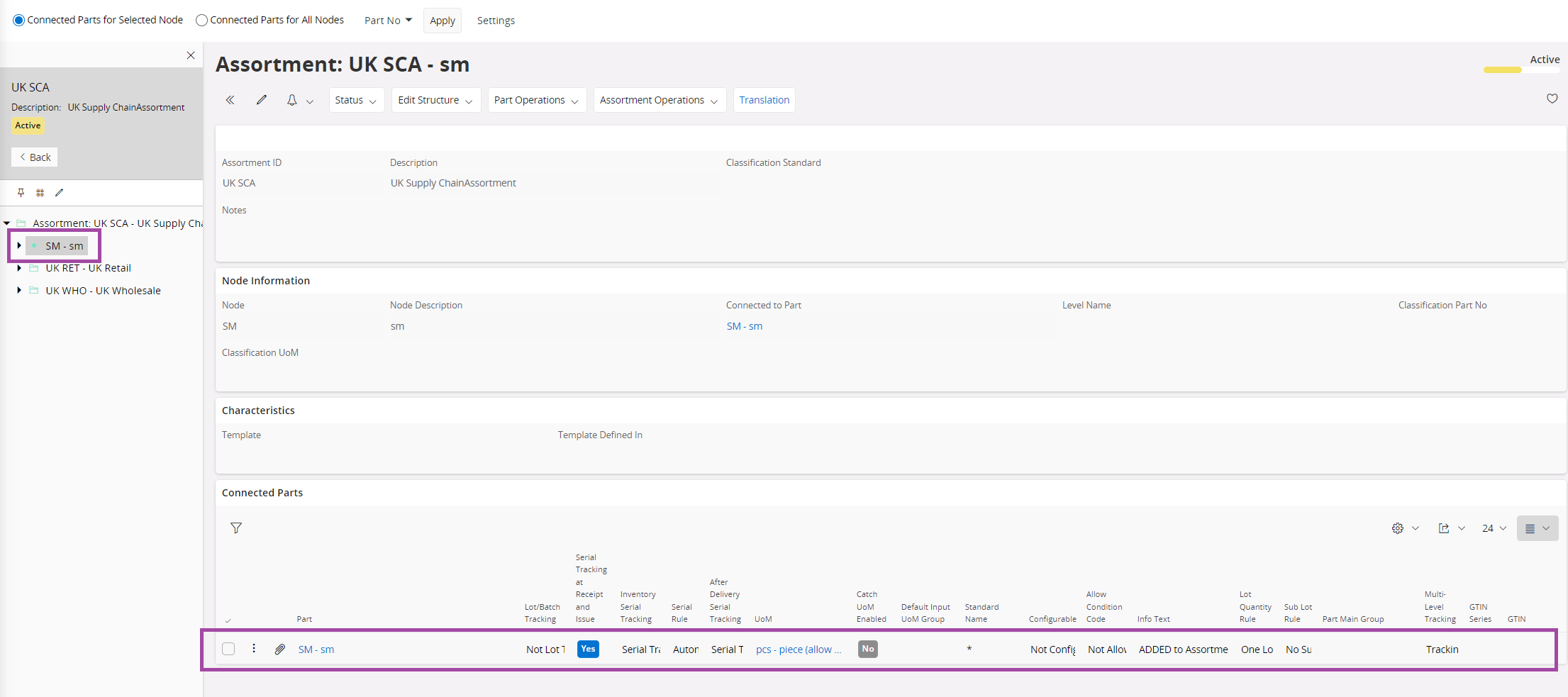Click the double-chevron collapse icon

[230, 100]
